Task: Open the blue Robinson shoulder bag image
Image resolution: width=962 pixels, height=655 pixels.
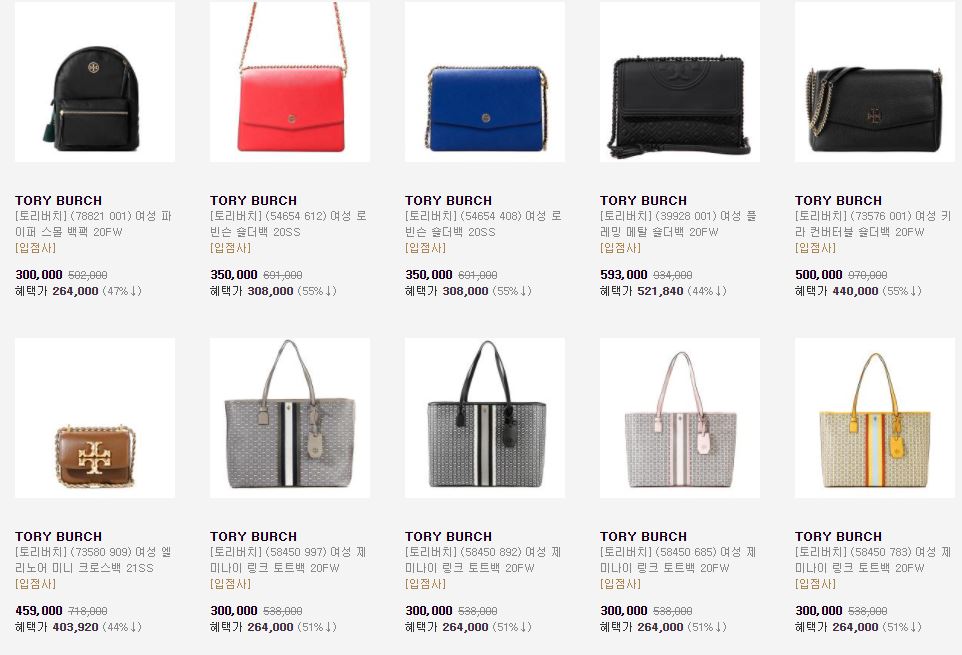Action: pyautogui.click(x=485, y=82)
